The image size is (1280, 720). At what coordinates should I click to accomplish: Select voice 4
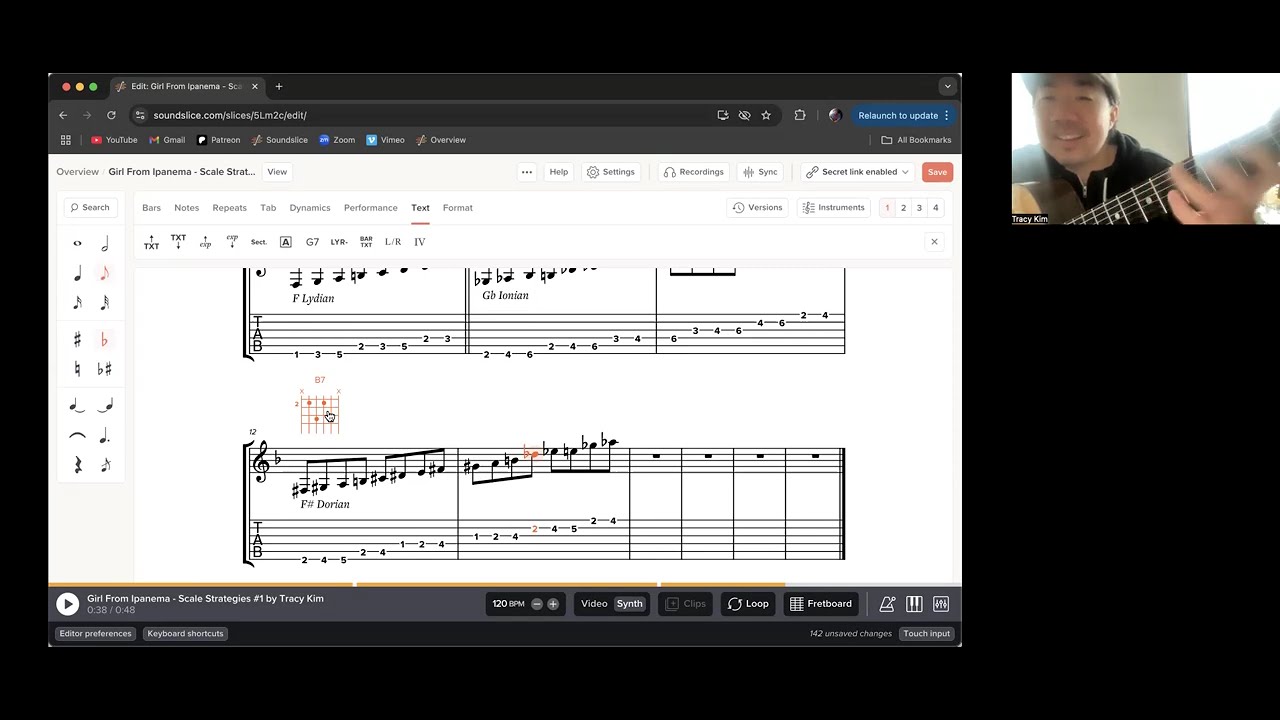[x=936, y=208]
